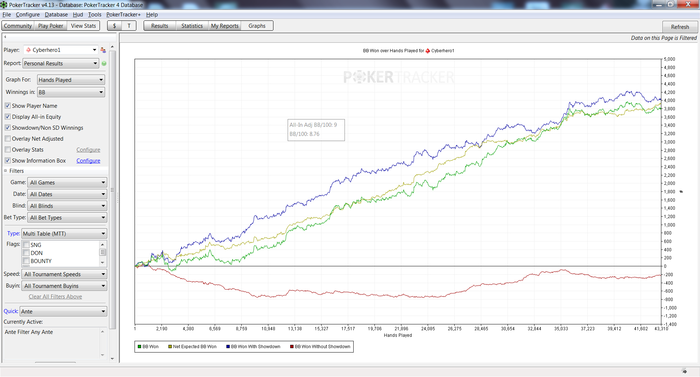Open the File menu
Viewport: 700px width, 377px height.
click(6, 14)
